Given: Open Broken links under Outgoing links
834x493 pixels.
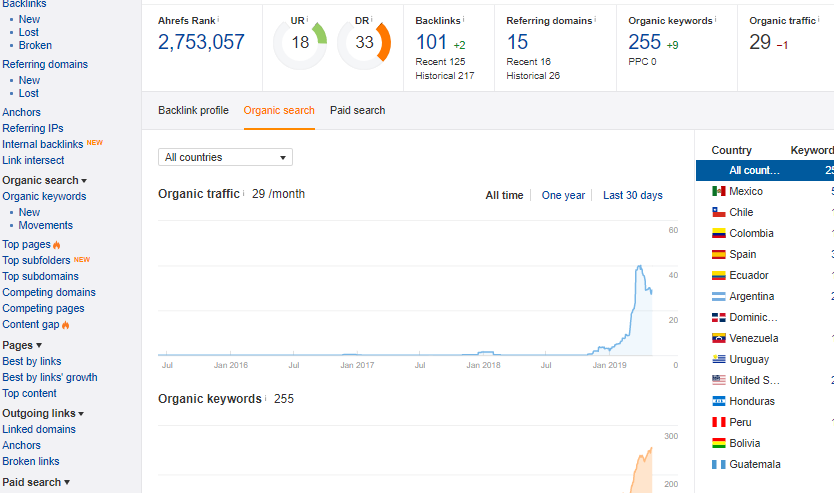Looking at the screenshot, I should click(x=30, y=461).
